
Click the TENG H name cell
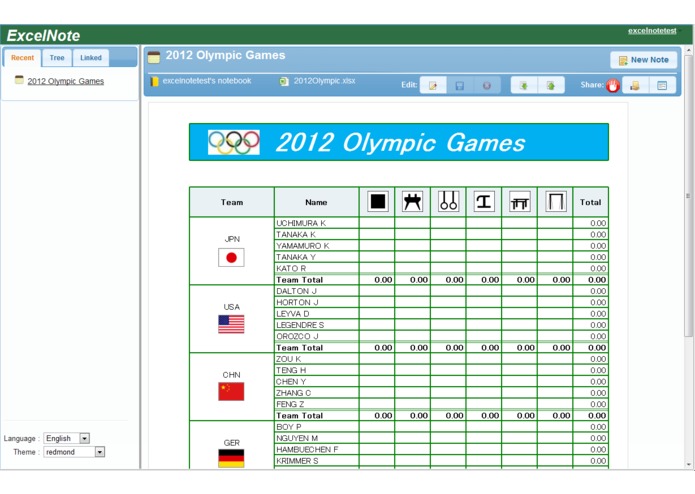click(316, 370)
